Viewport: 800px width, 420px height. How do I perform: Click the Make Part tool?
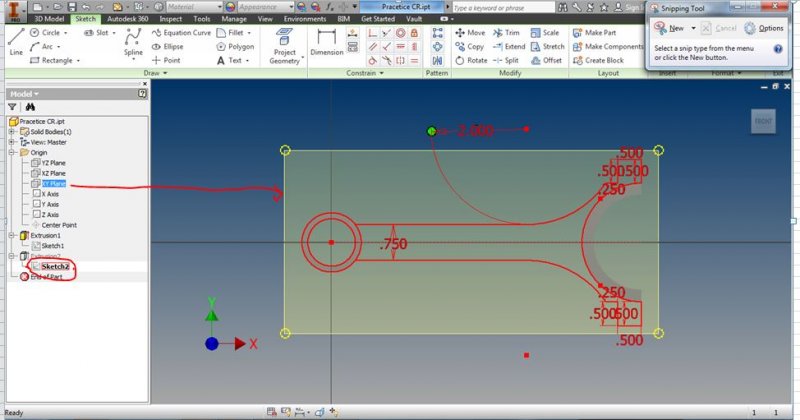tap(594, 33)
